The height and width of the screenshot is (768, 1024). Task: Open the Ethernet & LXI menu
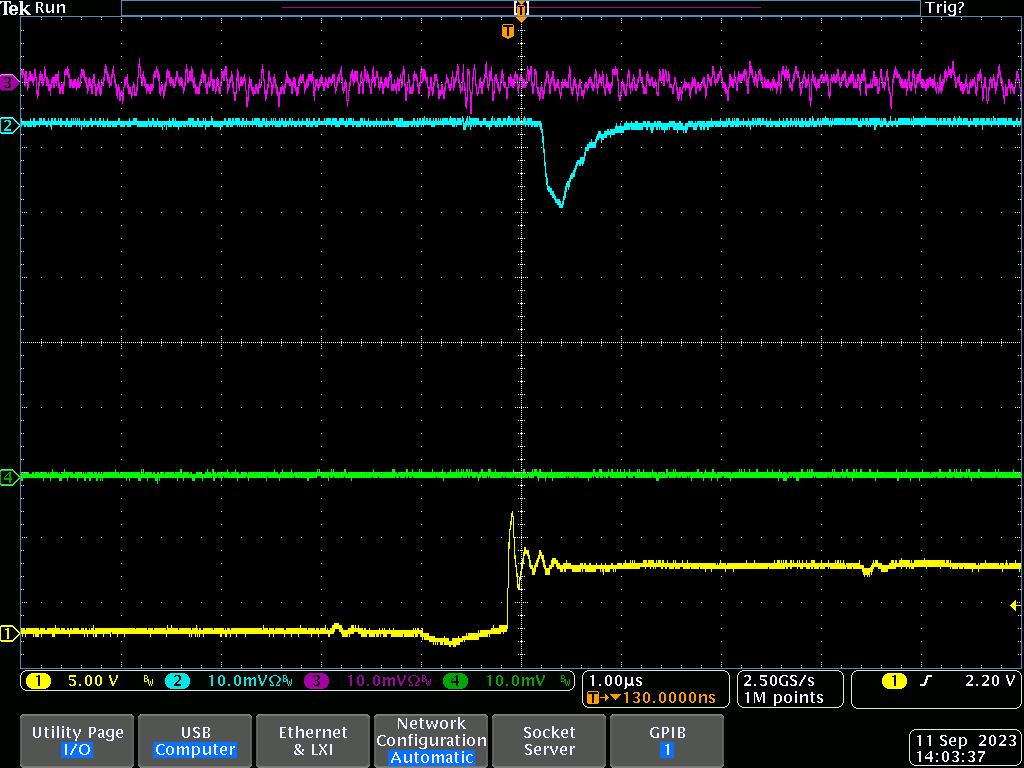pyautogui.click(x=313, y=741)
